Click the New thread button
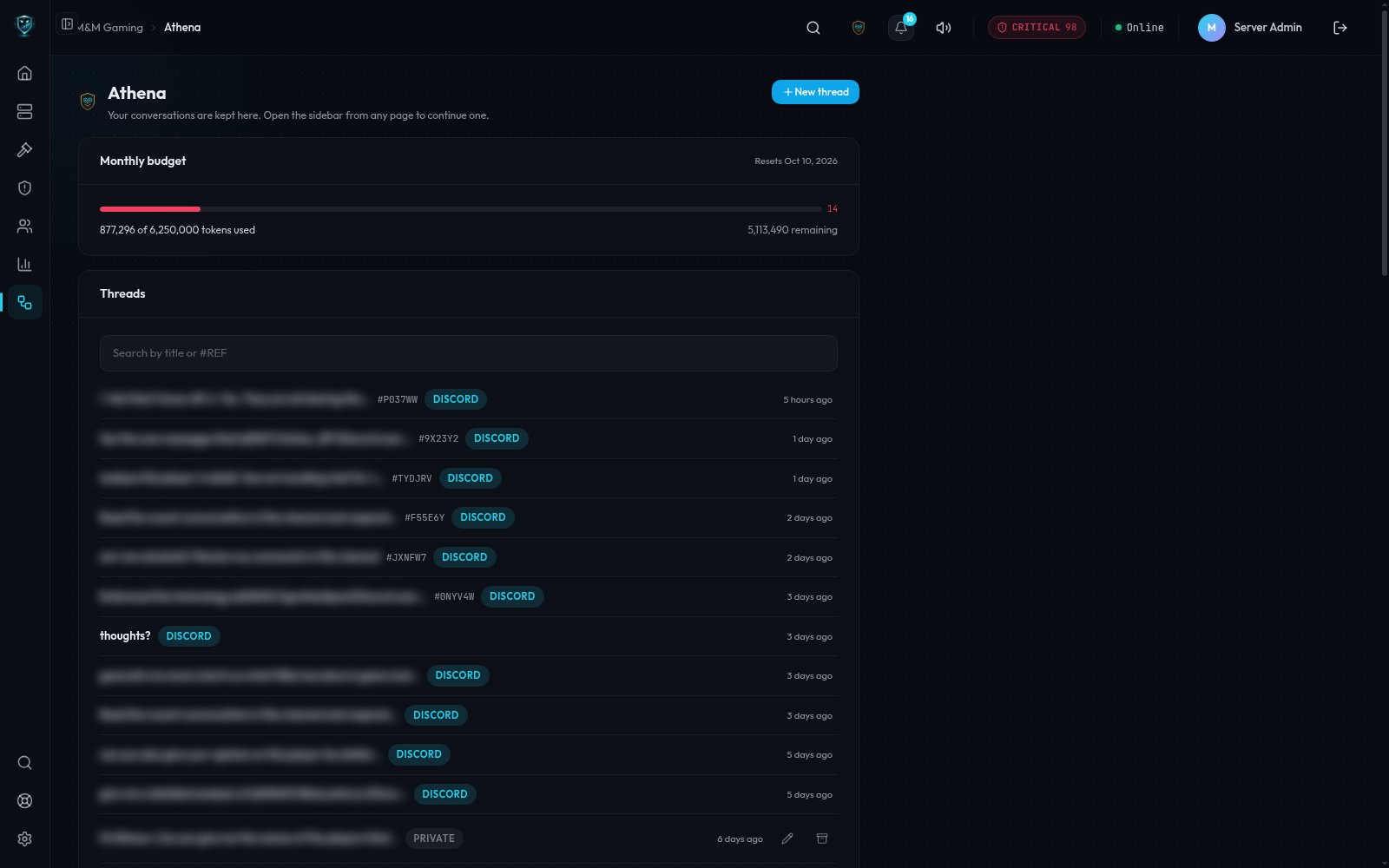 (x=815, y=92)
